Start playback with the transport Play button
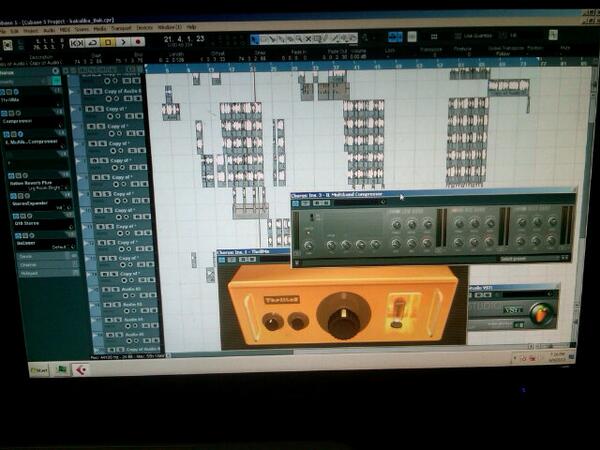The image size is (600, 450). coord(123,42)
